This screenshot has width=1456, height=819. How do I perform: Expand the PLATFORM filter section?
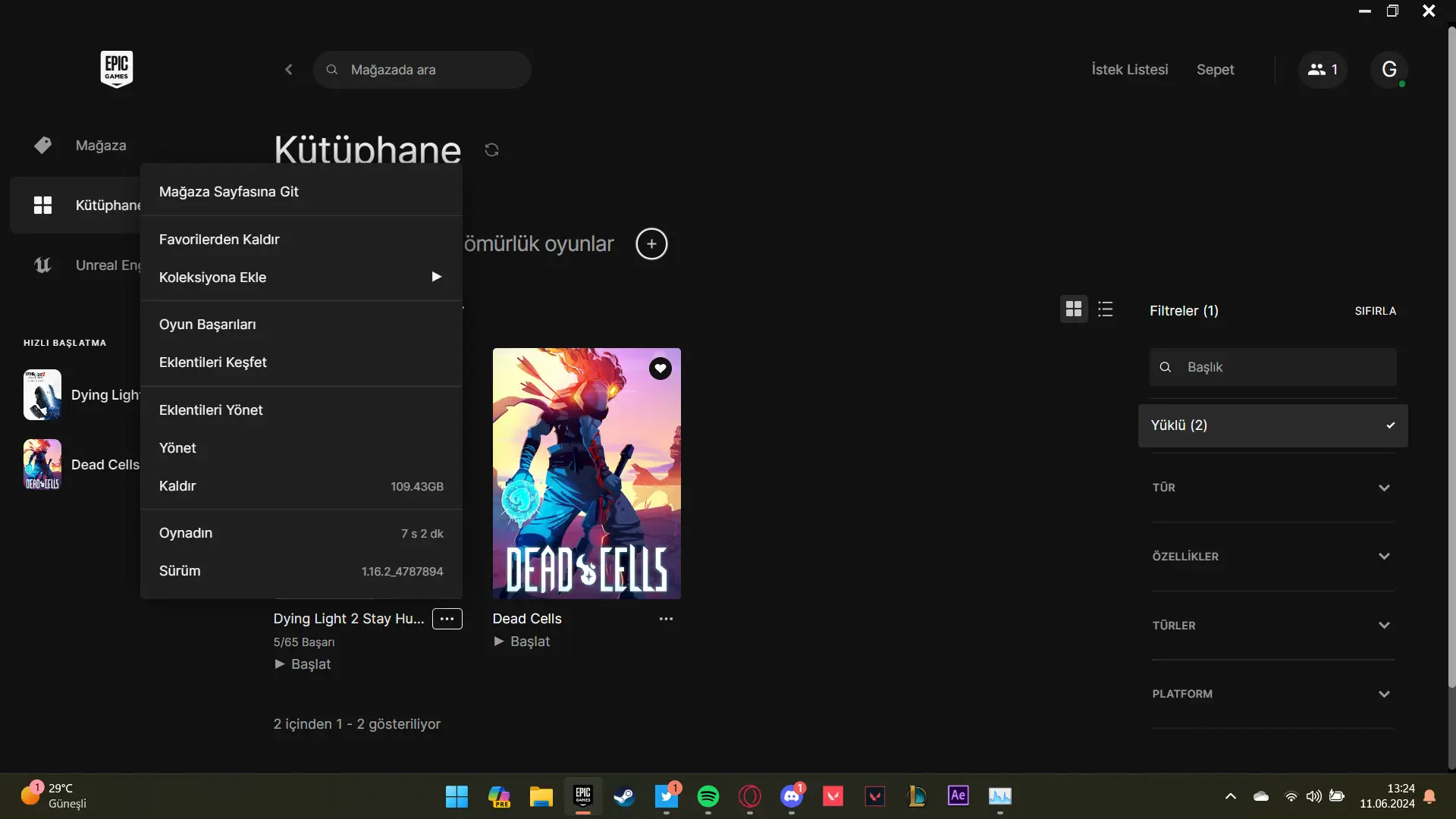1273,694
